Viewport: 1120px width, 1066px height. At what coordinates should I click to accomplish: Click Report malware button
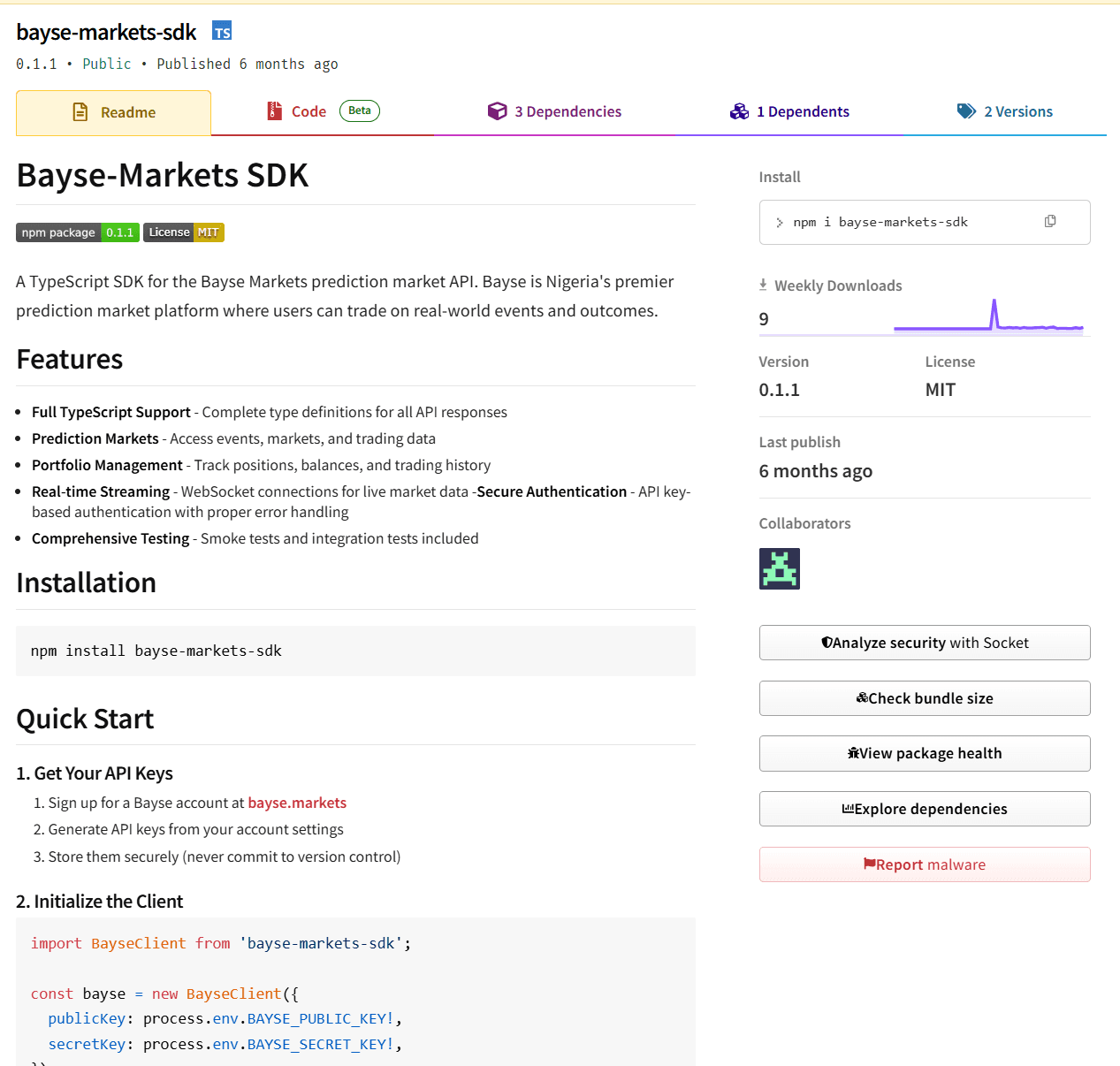(x=925, y=864)
